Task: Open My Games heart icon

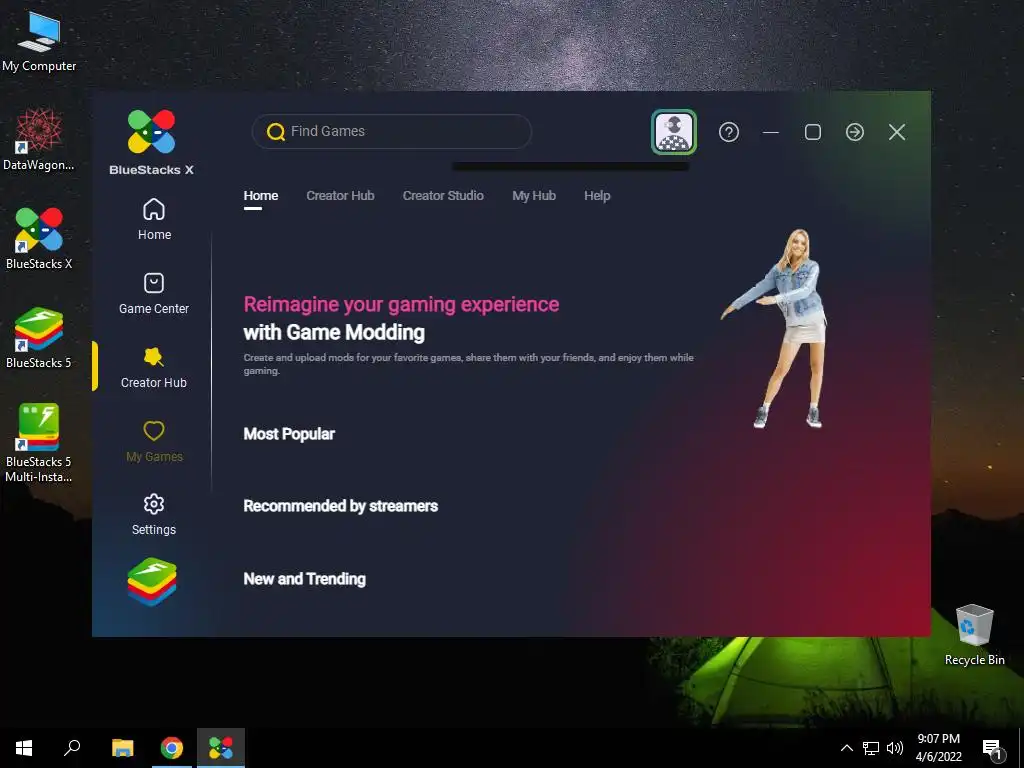Action: tap(154, 431)
